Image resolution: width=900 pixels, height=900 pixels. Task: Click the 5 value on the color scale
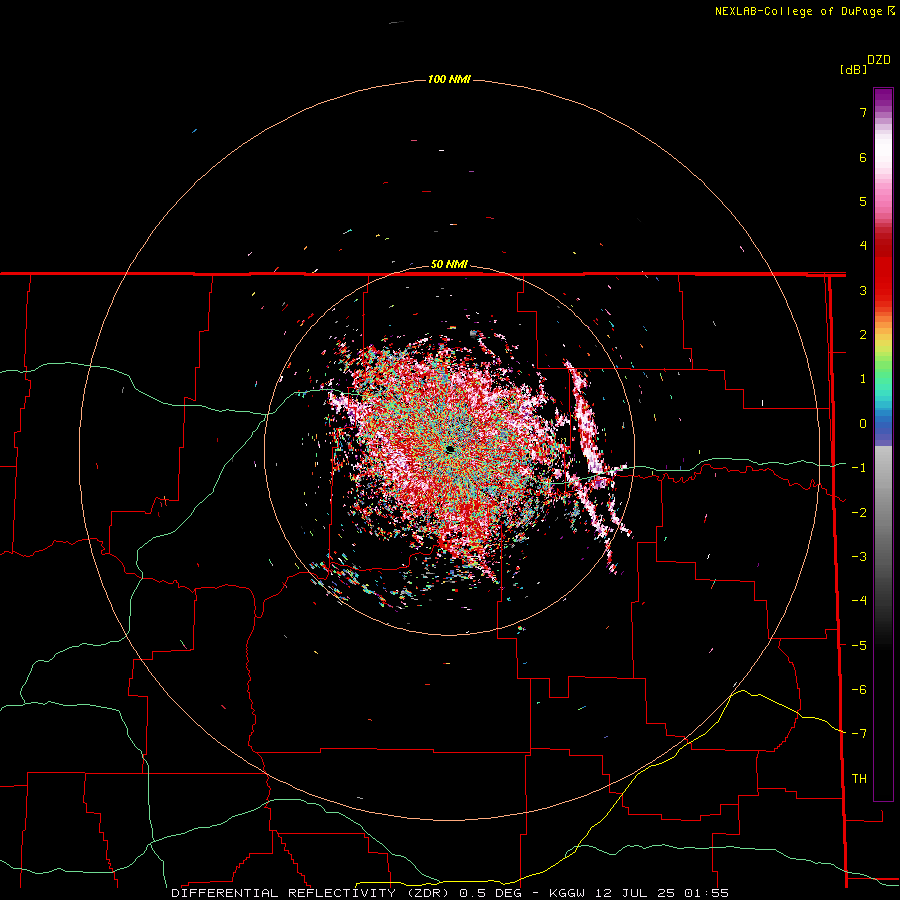863,201
